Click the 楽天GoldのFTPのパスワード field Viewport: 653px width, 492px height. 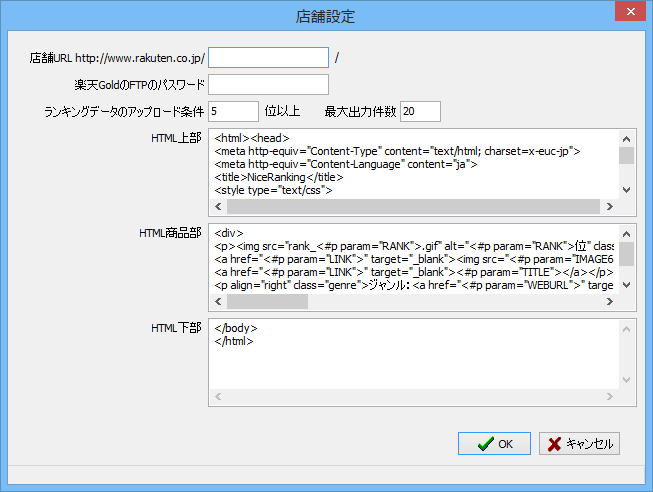click(268, 84)
